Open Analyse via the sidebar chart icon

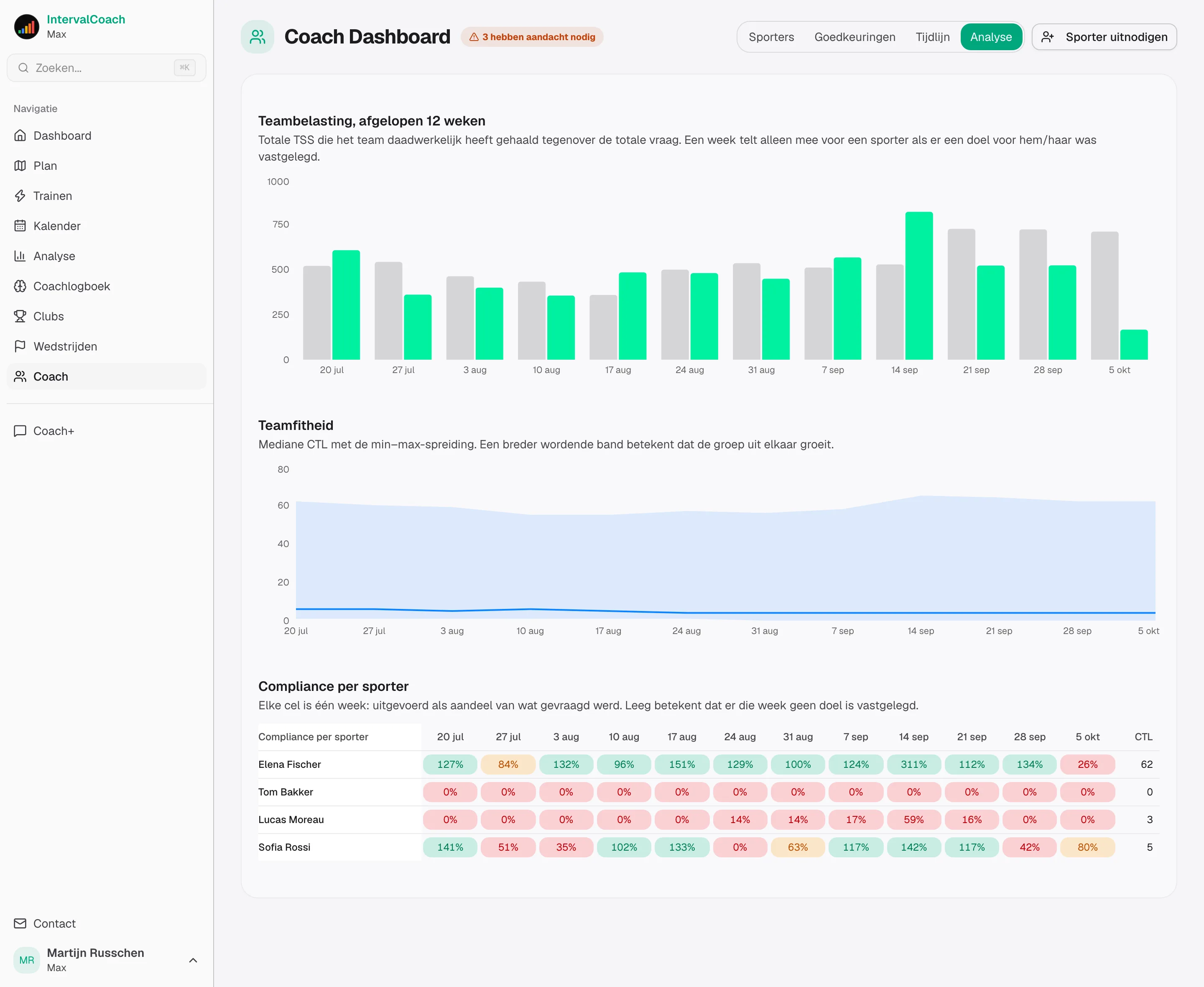coord(20,256)
